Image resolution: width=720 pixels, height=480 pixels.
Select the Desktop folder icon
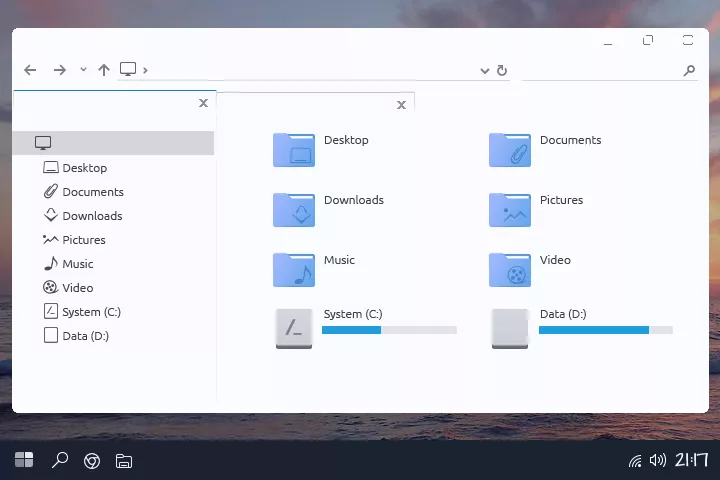tap(294, 150)
